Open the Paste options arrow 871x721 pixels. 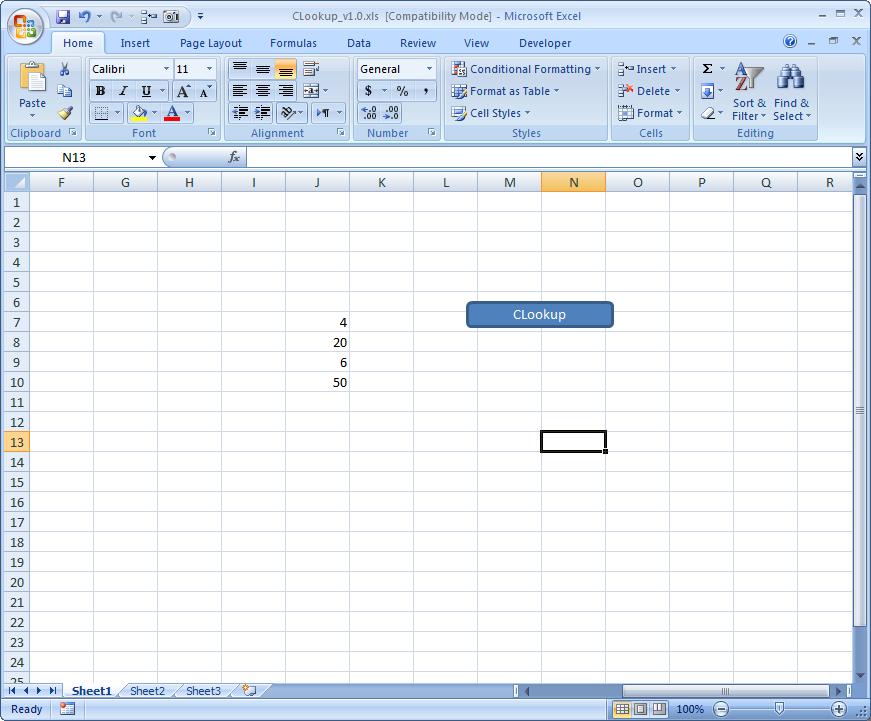(32, 116)
